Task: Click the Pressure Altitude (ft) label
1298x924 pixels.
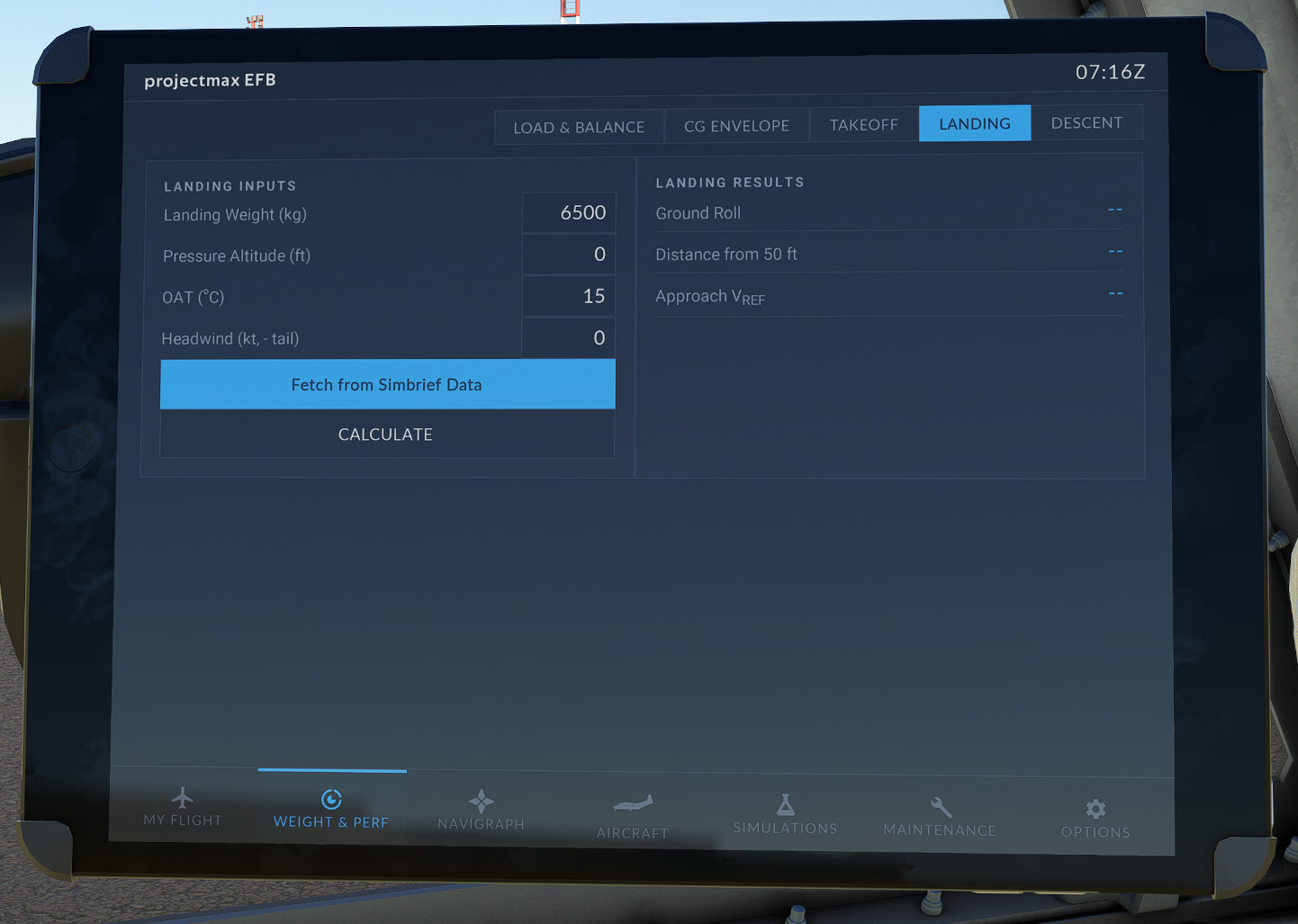Action: click(236, 256)
